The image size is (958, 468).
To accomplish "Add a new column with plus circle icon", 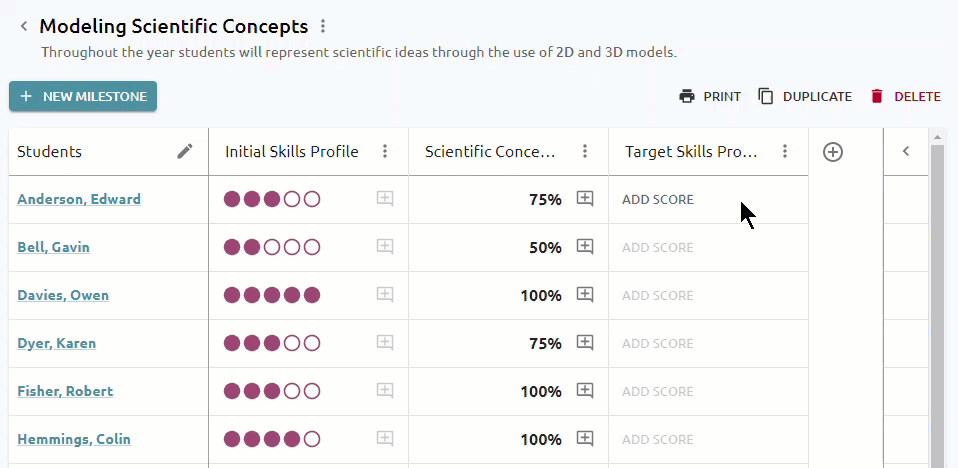I will tap(833, 152).
